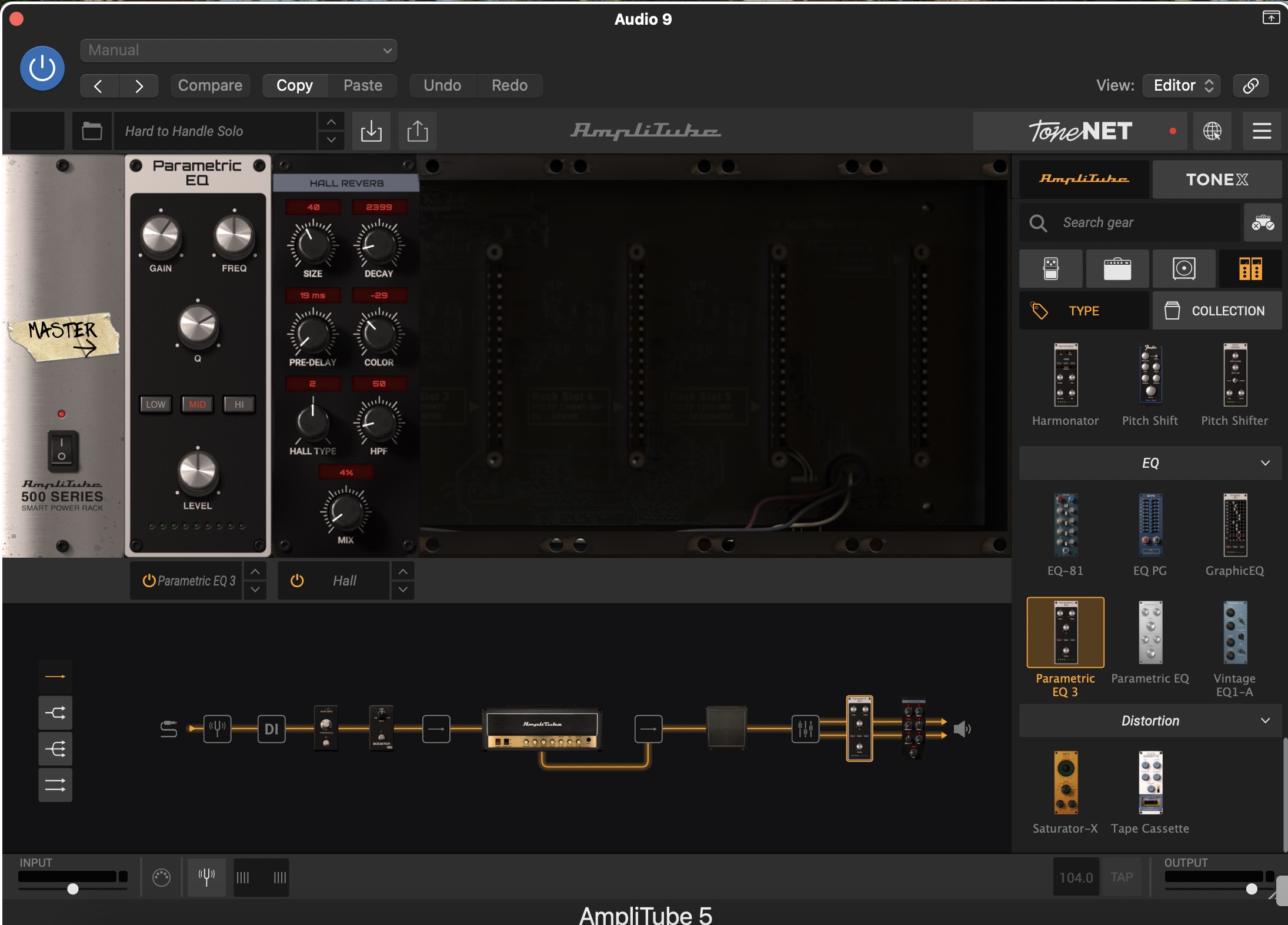Toggle the plugin power bypass button
Image resolution: width=1288 pixels, height=925 pixels.
(x=42, y=68)
